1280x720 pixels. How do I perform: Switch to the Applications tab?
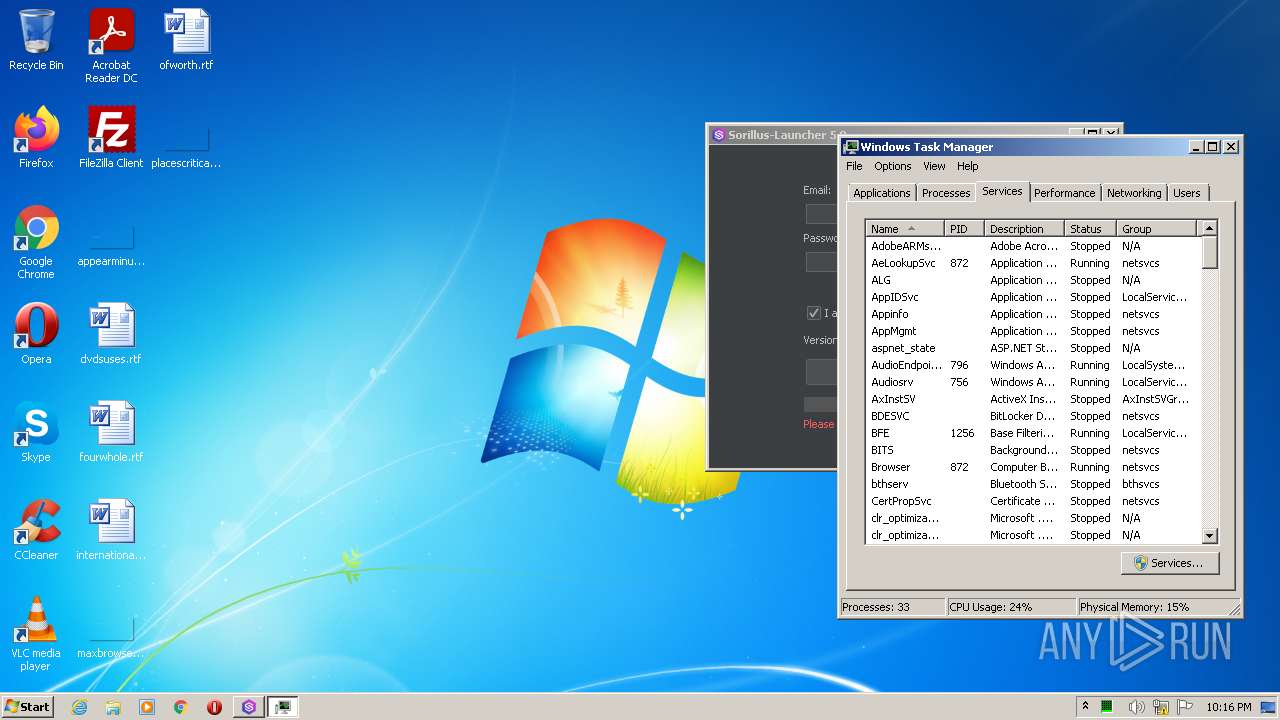[x=881, y=193]
